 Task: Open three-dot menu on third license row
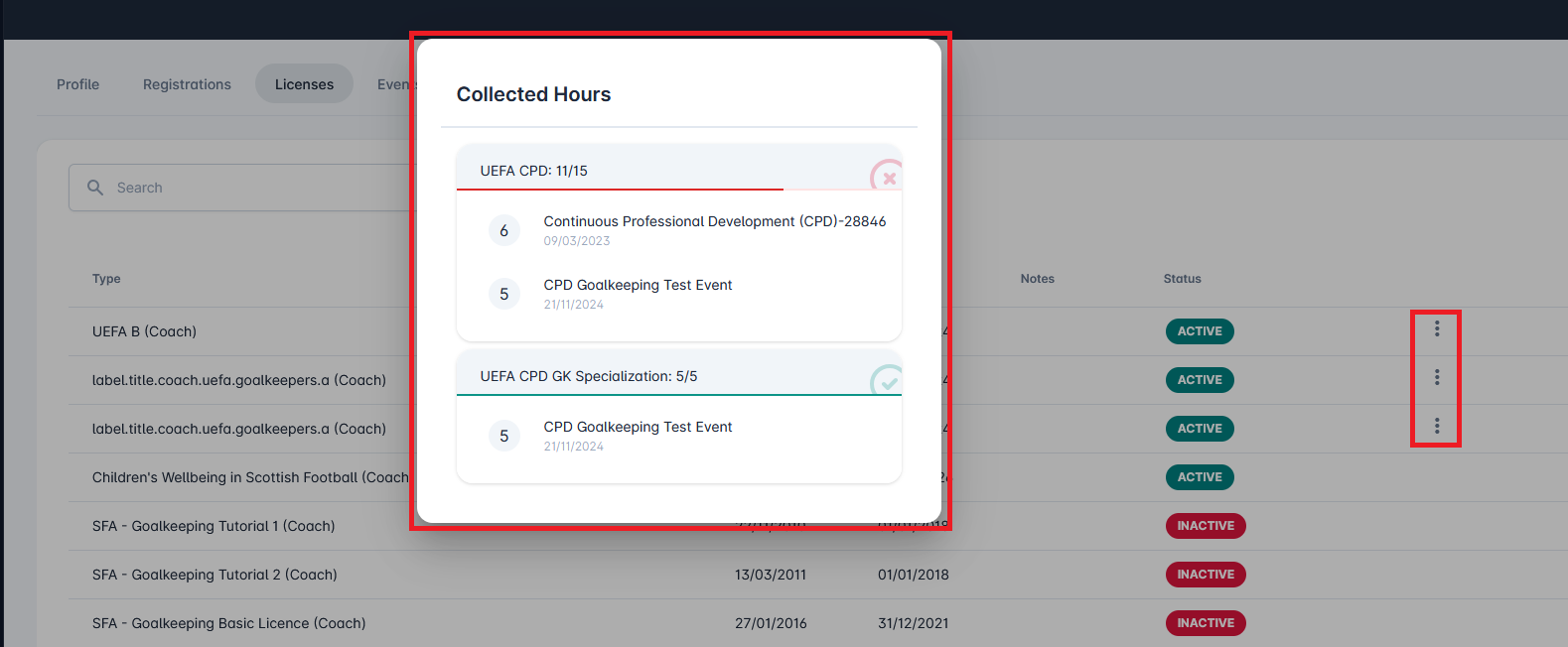click(x=1436, y=427)
